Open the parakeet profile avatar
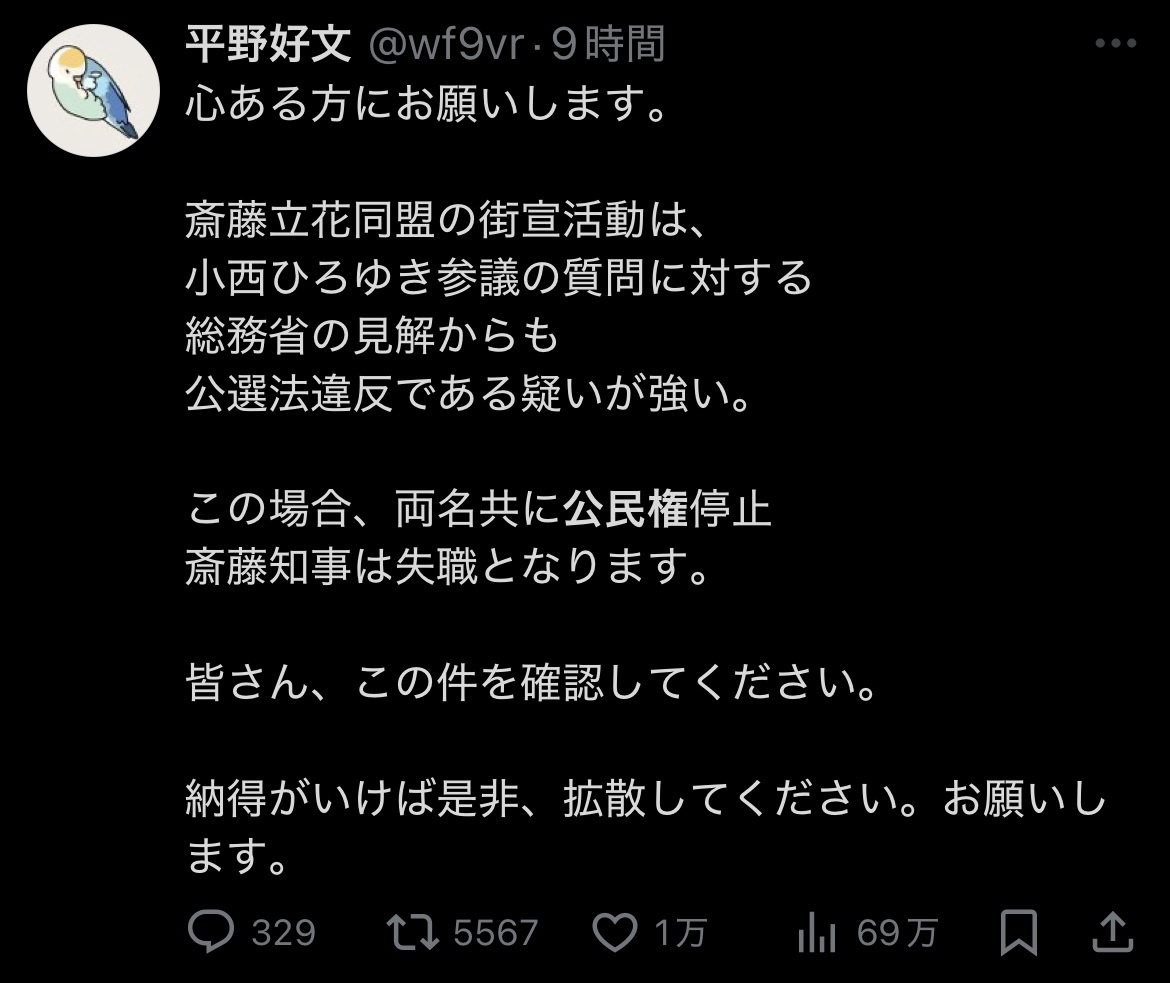The height and width of the screenshot is (983, 1170). point(93,90)
